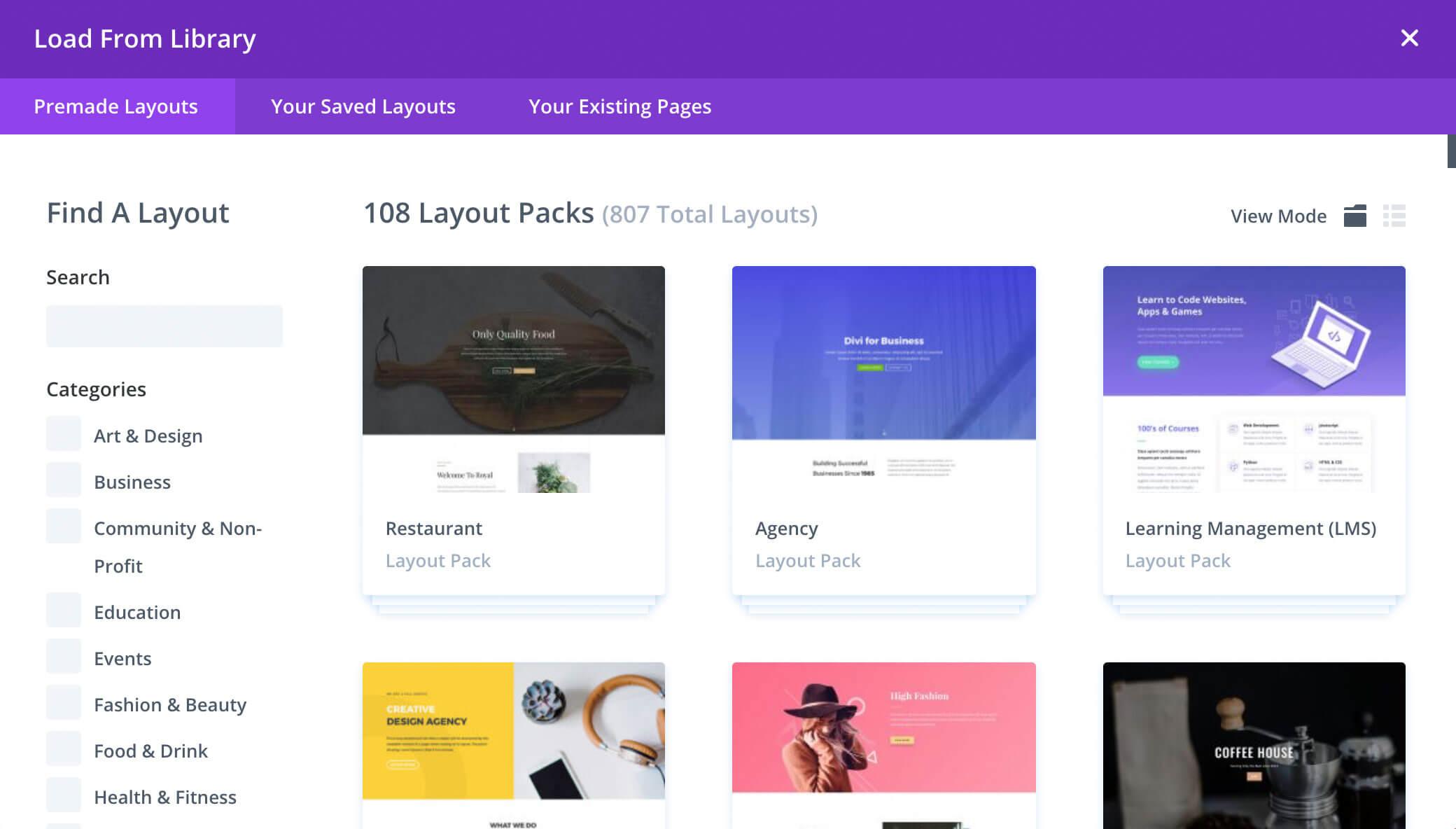The width and height of the screenshot is (1456, 829).
Task: Click the layout search field
Action: tap(164, 325)
